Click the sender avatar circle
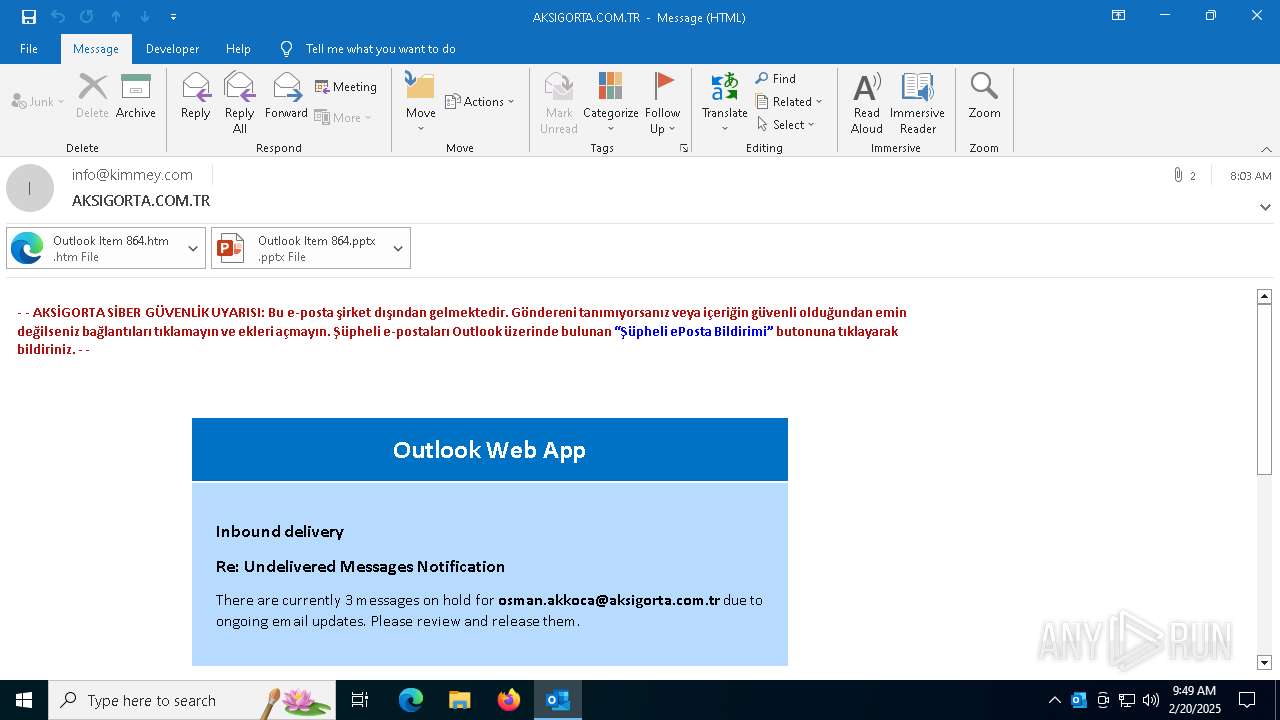 (30, 188)
